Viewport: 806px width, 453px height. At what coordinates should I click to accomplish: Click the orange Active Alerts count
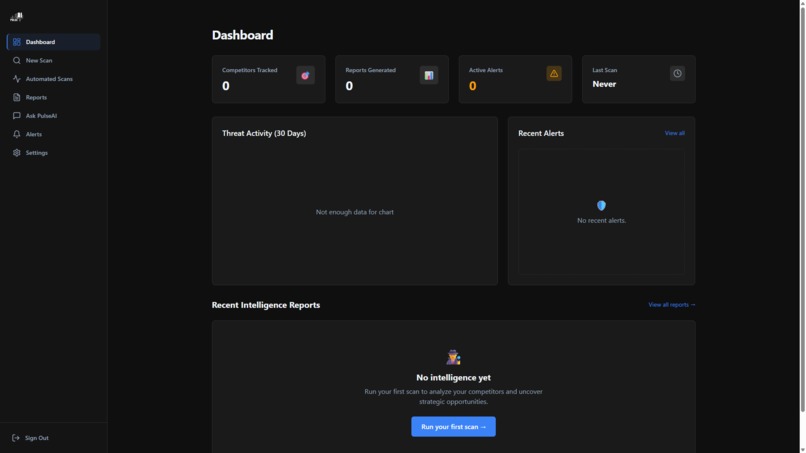pos(472,86)
